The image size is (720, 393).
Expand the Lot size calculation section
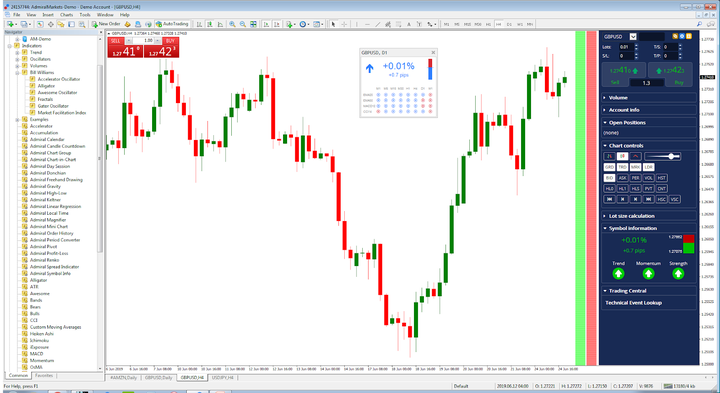coord(649,216)
